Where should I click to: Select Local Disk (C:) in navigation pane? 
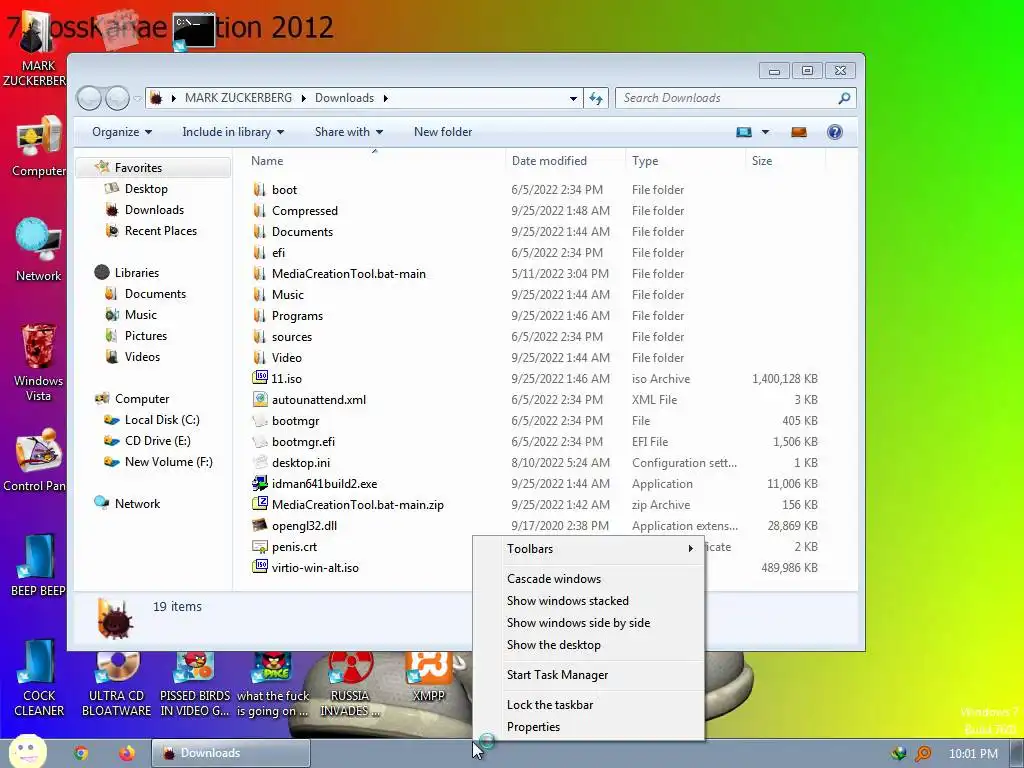coord(162,420)
